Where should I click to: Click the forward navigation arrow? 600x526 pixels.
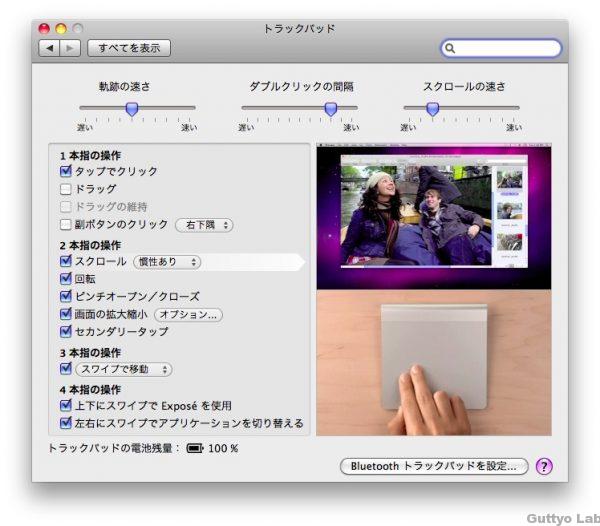coord(69,48)
